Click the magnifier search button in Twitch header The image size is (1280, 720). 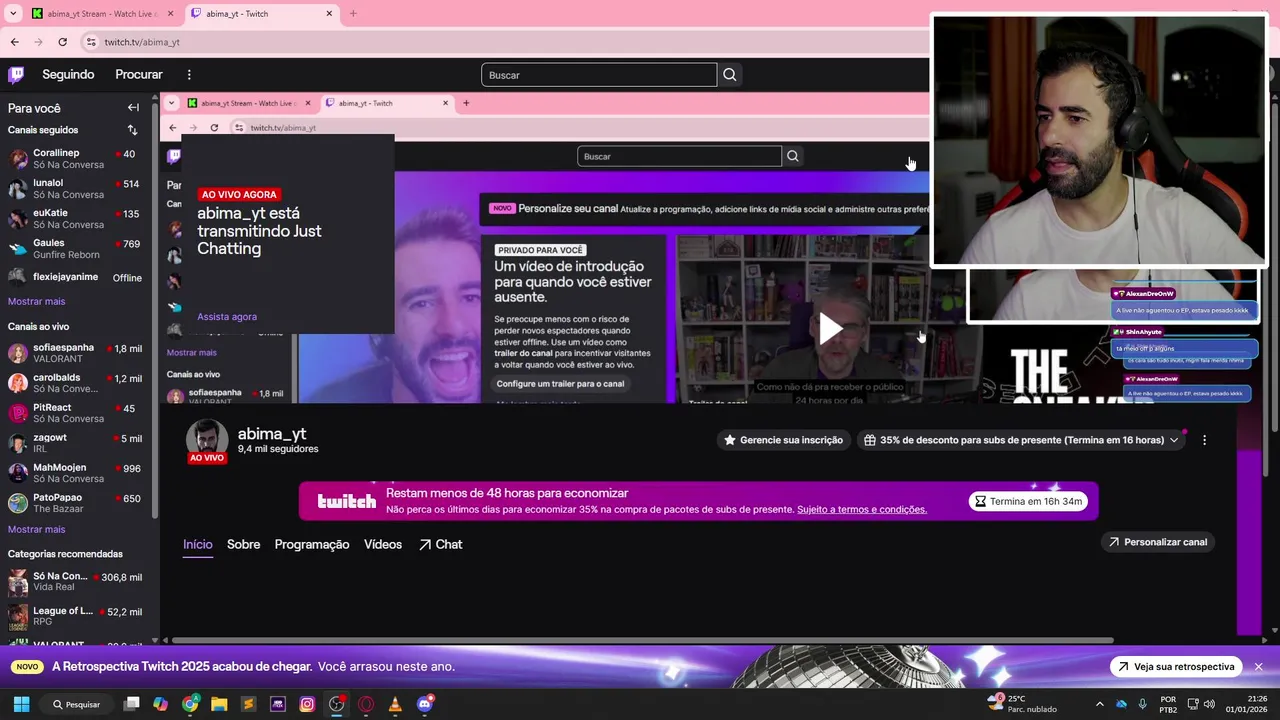(x=730, y=75)
